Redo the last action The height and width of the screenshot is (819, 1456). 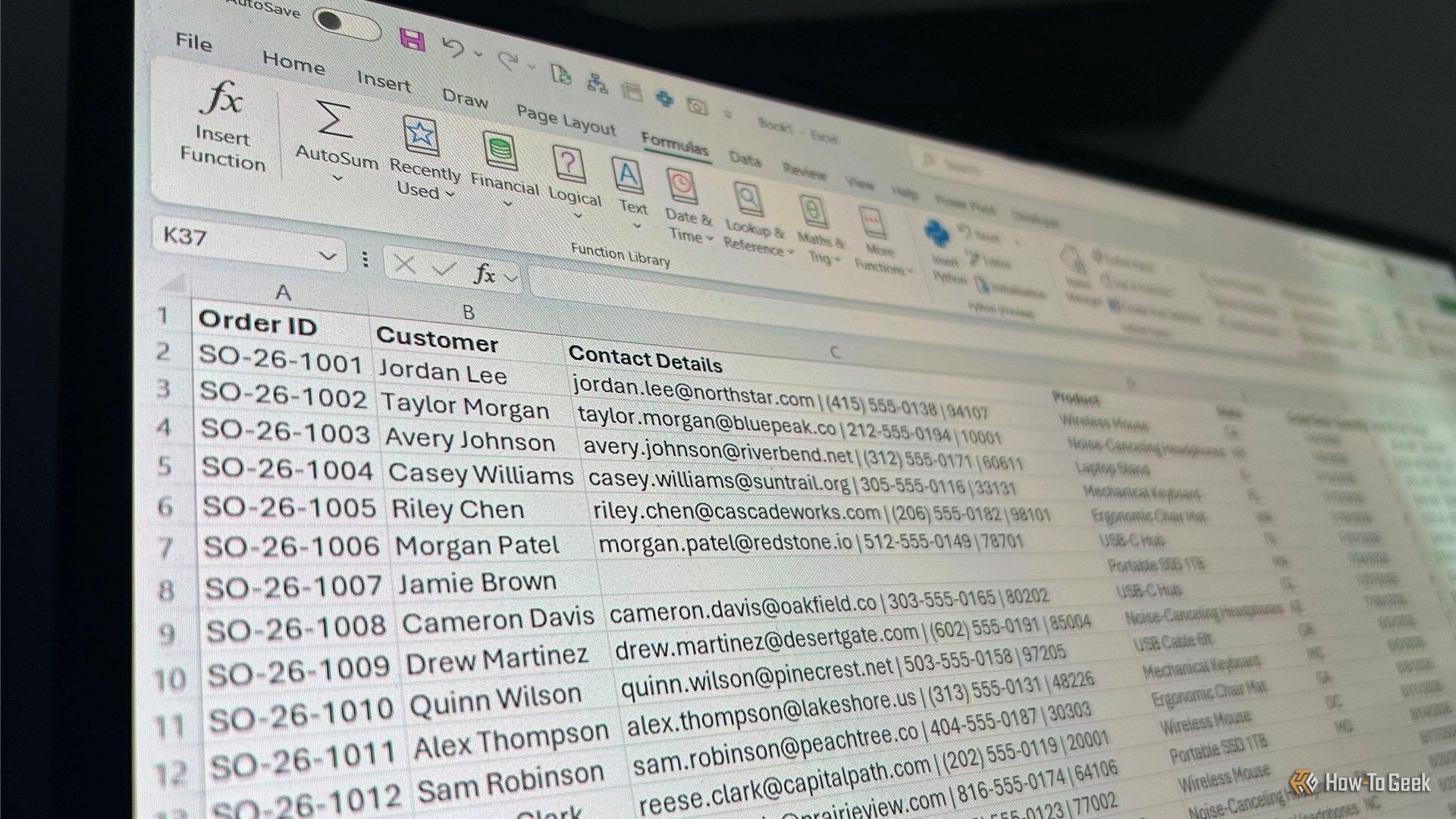click(x=507, y=60)
